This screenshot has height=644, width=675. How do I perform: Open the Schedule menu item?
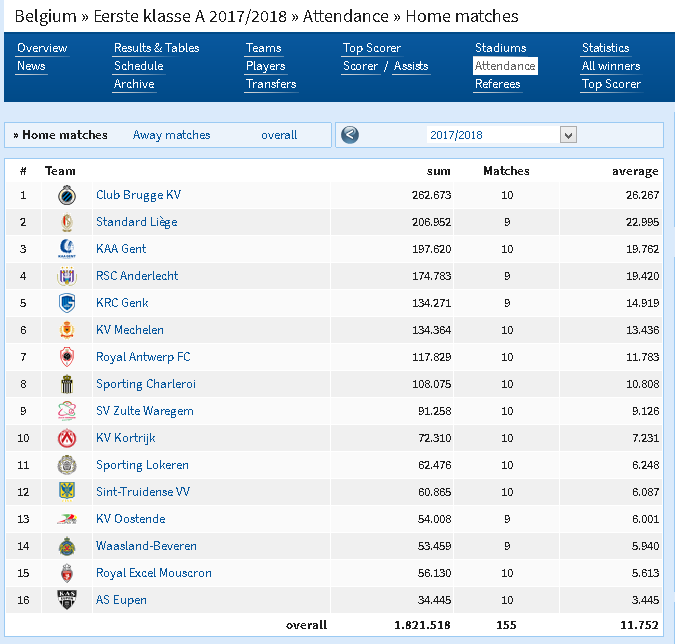[139, 66]
